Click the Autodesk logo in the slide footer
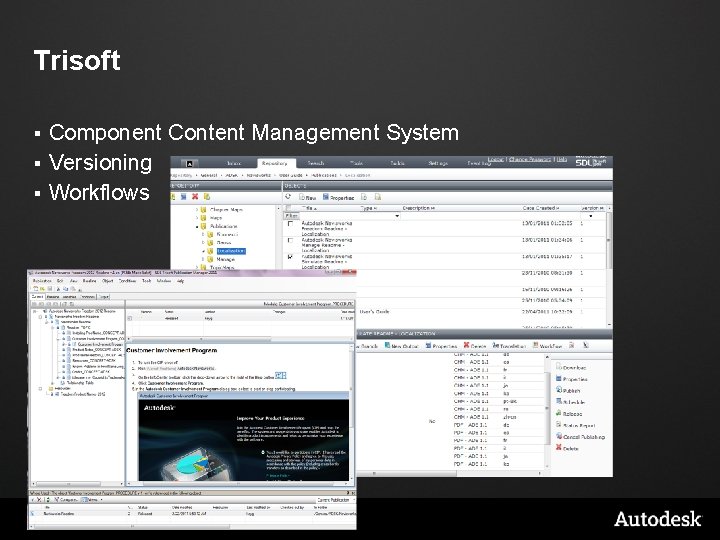 coord(658,519)
